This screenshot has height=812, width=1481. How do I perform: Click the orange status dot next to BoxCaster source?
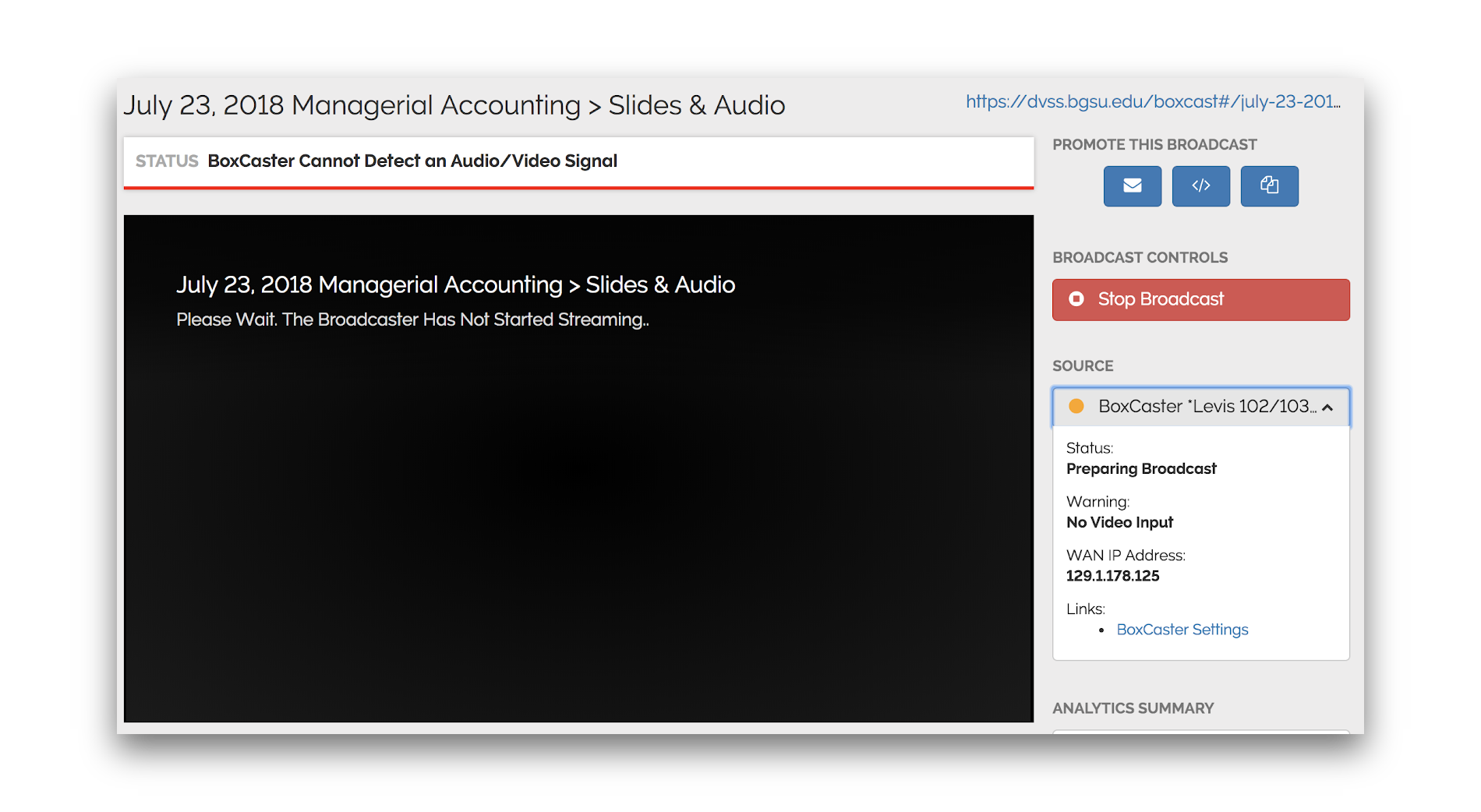(x=1077, y=406)
